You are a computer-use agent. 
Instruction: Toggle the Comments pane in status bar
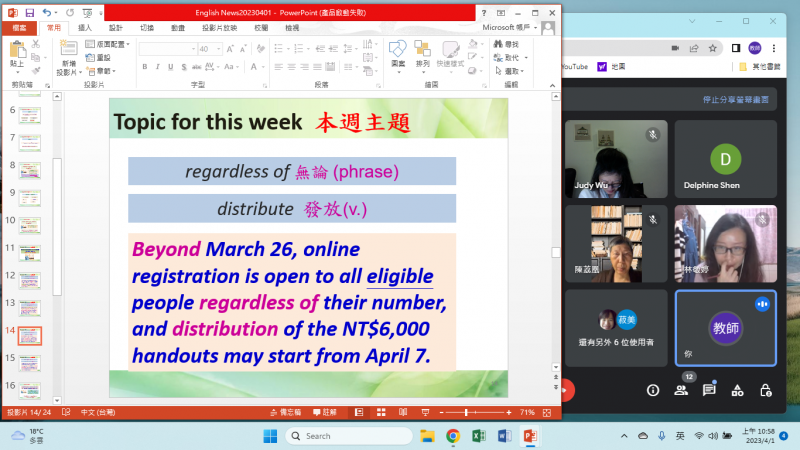click(x=324, y=412)
